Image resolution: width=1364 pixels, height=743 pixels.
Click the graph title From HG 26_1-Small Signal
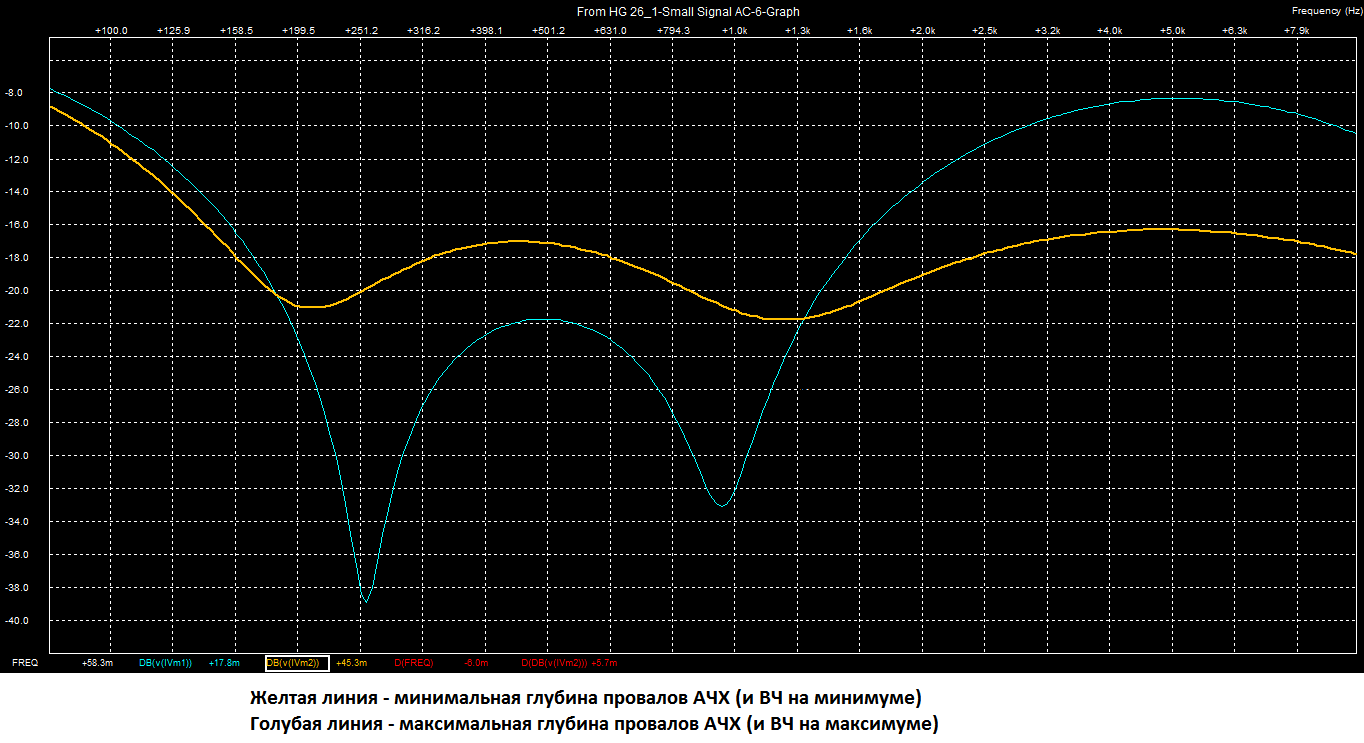point(688,12)
